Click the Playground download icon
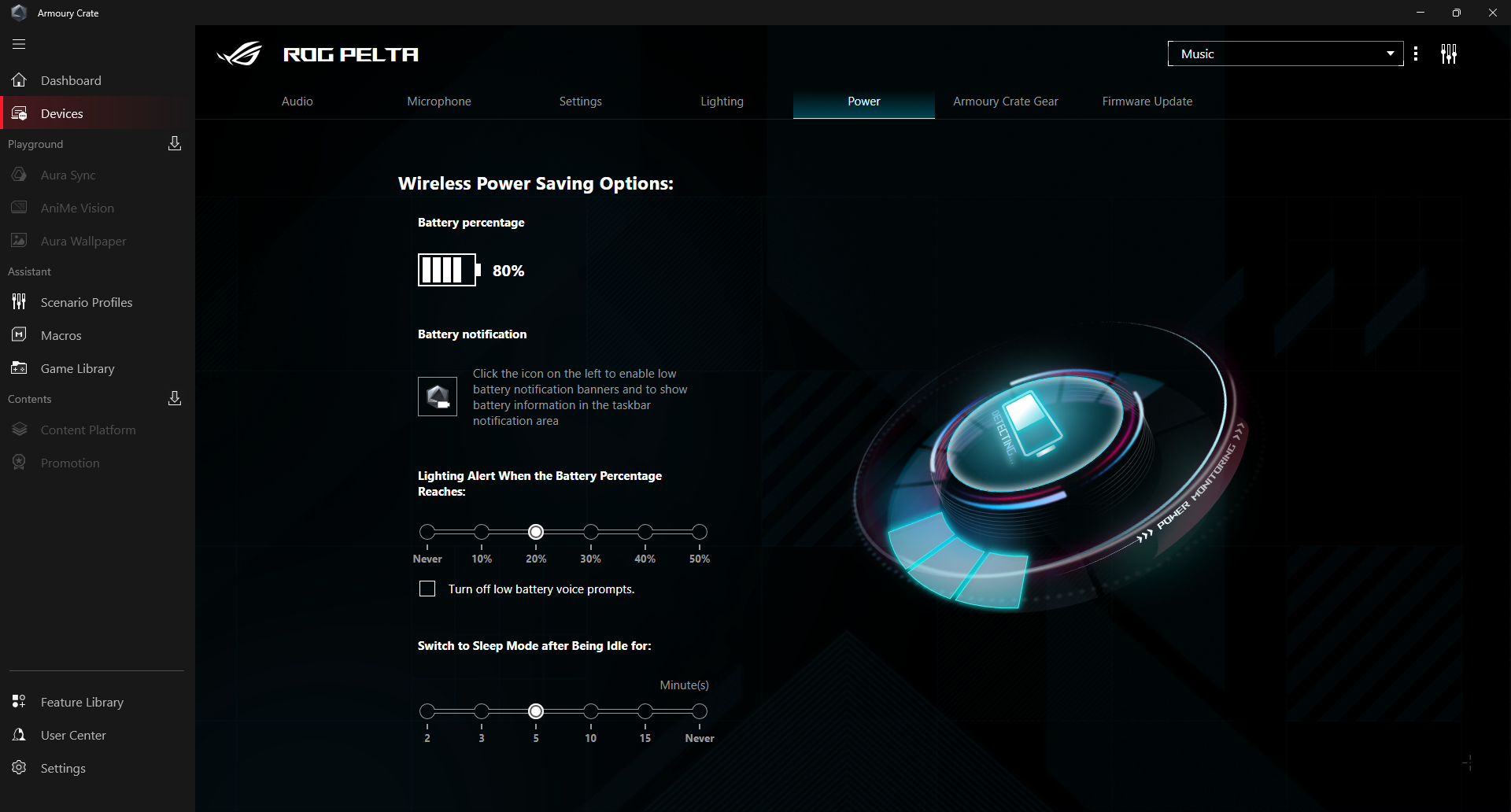This screenshot has width=1511, height=812. point(175,143)
